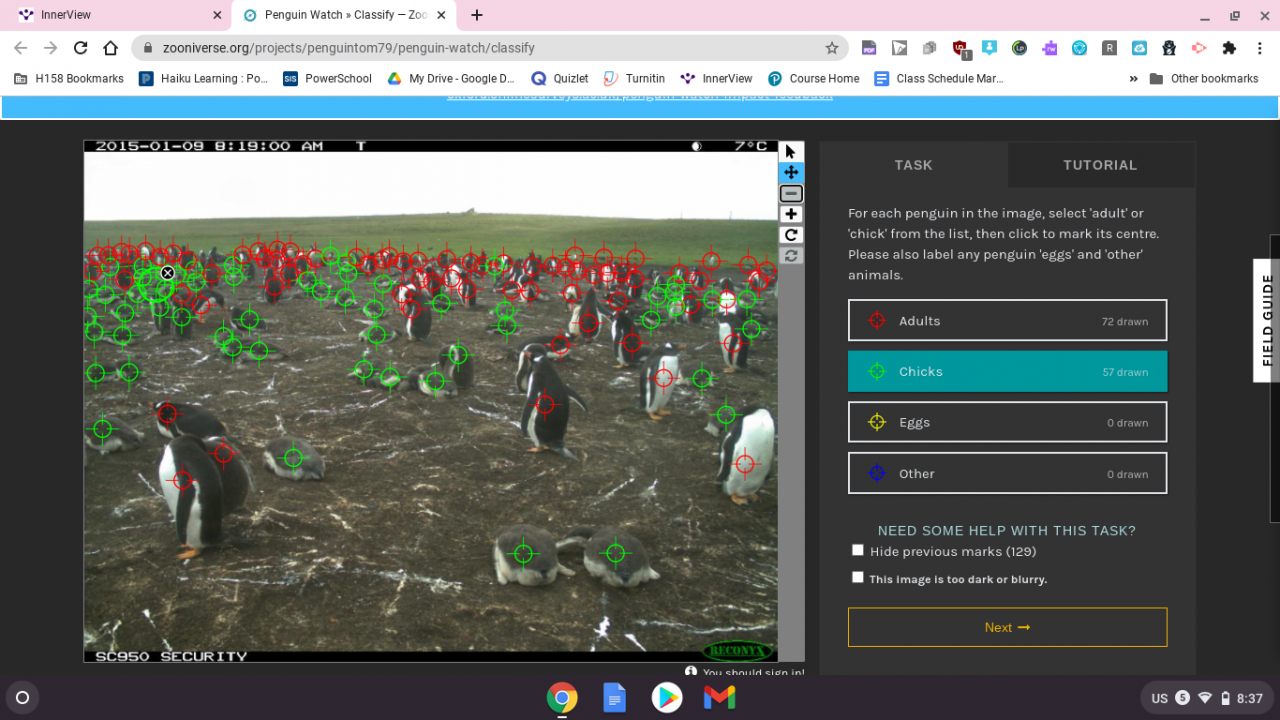1280x720 pixels.
Task: Open the InnerView bookmark
Action: click(x=717, y=78)
